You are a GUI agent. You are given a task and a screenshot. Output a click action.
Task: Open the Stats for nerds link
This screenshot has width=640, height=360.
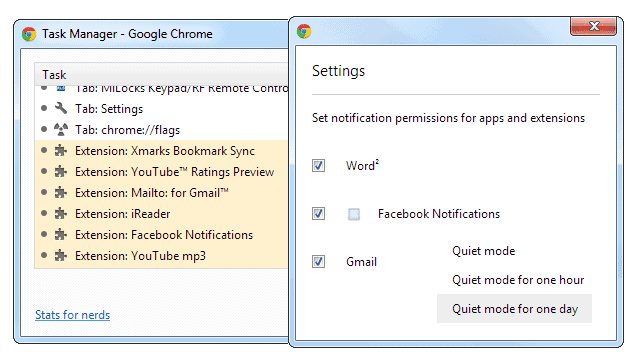tap(73, 315)
